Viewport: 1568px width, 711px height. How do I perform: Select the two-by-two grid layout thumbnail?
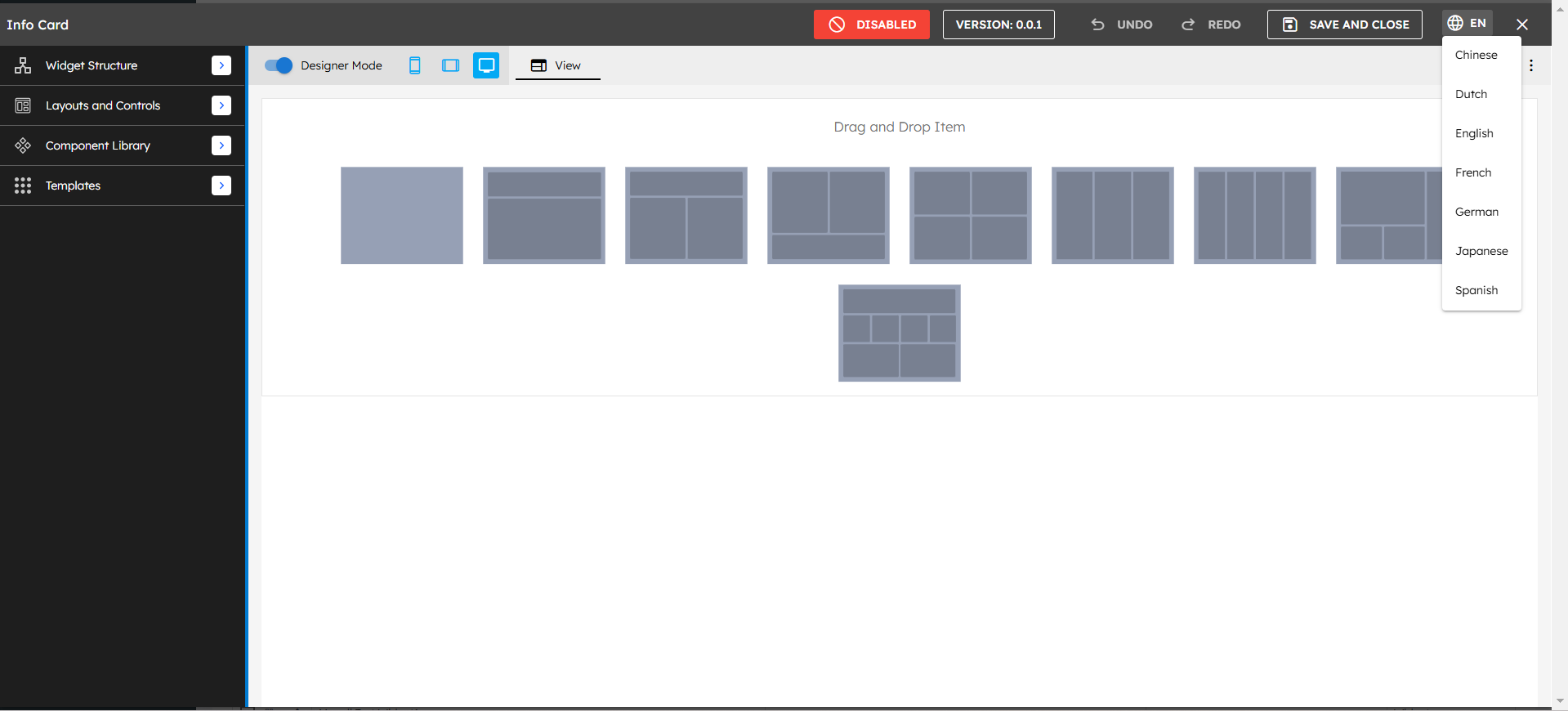pos(971,216)
